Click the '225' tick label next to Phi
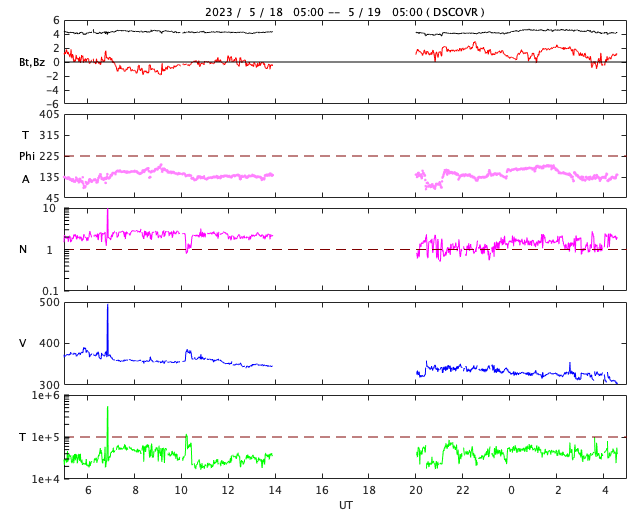The image size is (640, 512). 49,156
